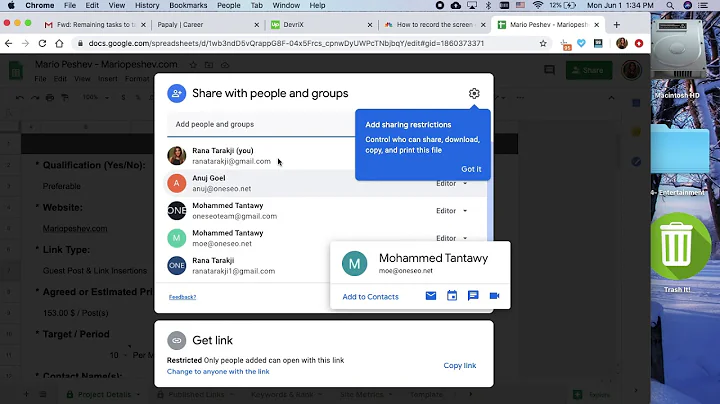Click the blue heart extension icon
720x404 pixels.
pyautogui.click(x=581, y=43)
